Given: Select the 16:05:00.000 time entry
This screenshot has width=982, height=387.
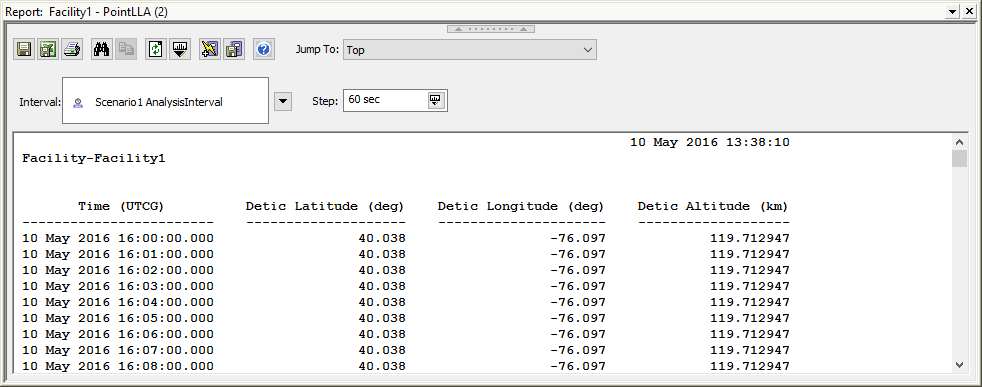Looking at the screenshot, I should point(118,318).
